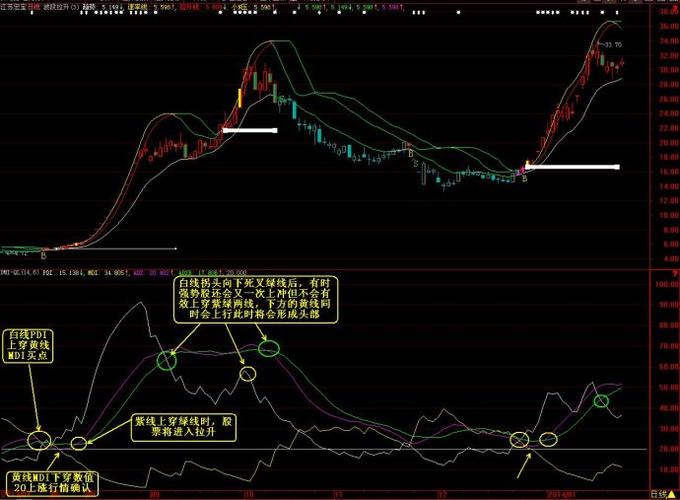
Task: Select the leftmost yellow circle at PDI/MDI crossover
Action: click(39, 441)
